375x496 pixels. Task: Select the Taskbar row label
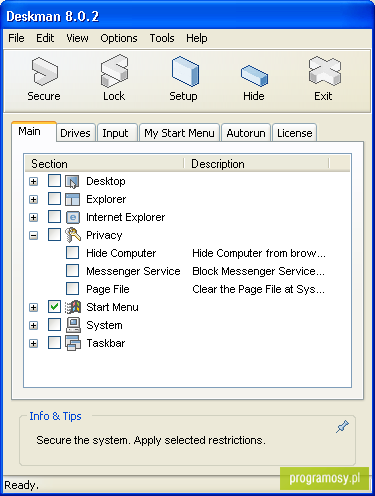tap(106, 343)
